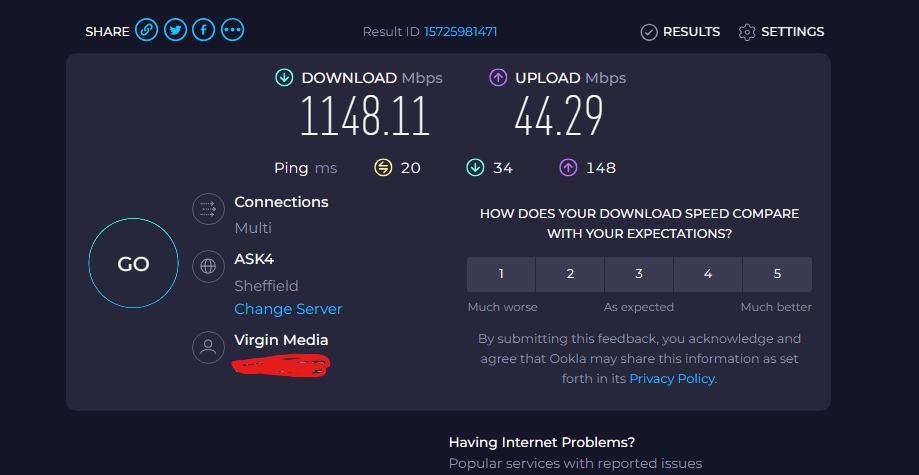This screenshot has height=475, width=919.
Task: Click the yellow idle ping icon
Action: click(383, 168)
